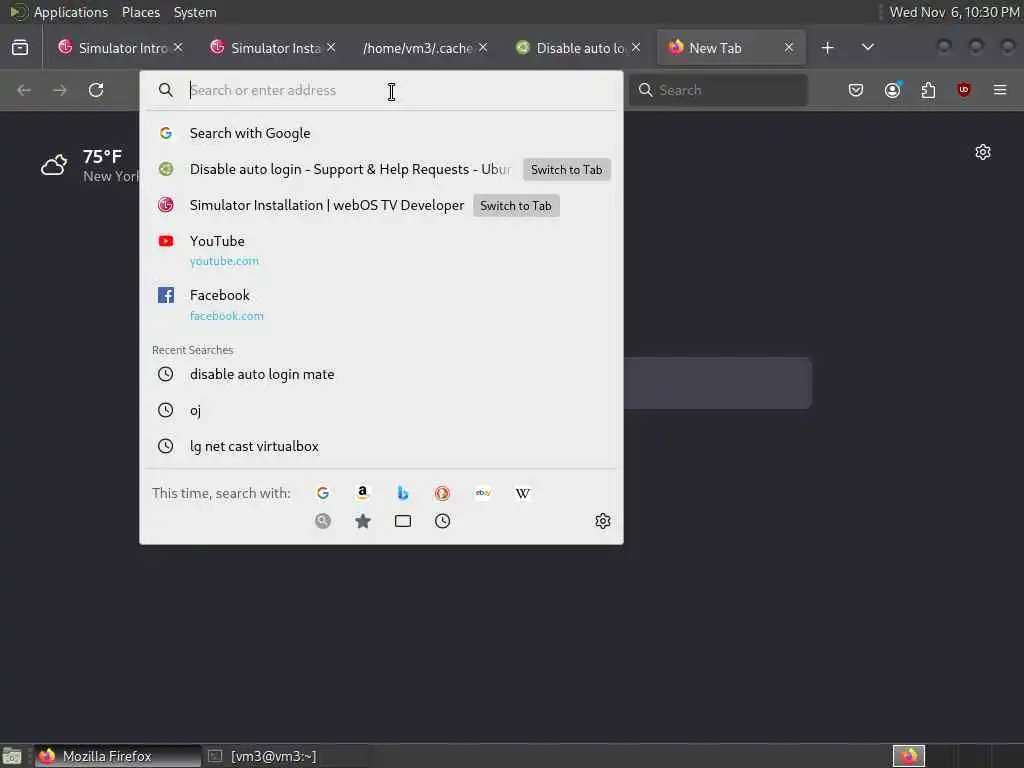The height and width of the screenshot is (768, 1024).
Task: Search this time with DuckDuckGo icon
Action: pyautogui.click(x=442, y=493)
